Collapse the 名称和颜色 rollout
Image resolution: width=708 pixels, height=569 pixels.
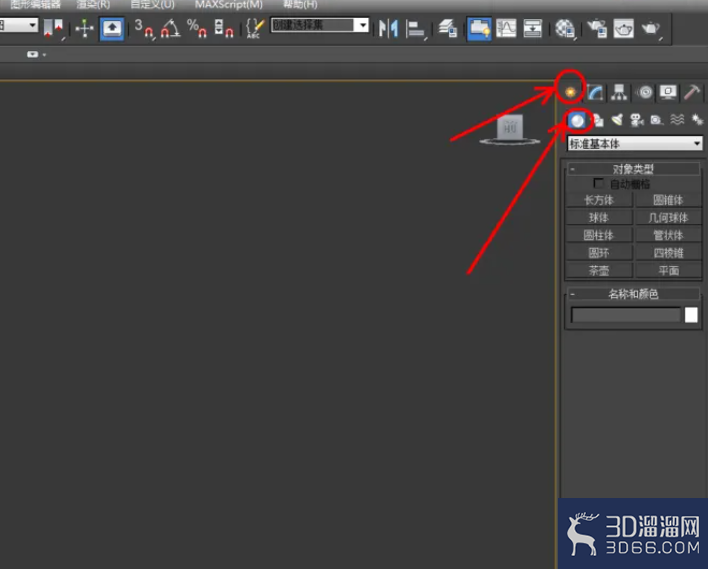pos(633,294)
